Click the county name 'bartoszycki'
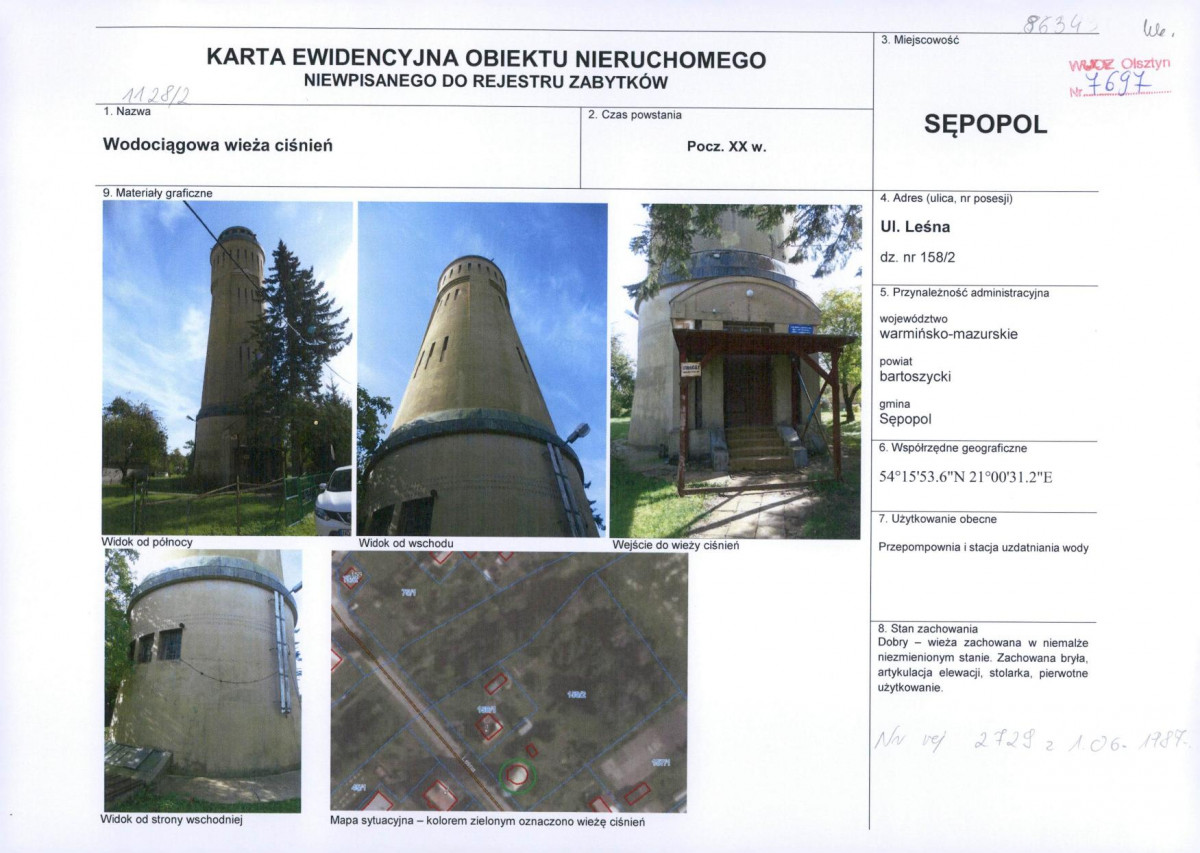This screenshot has width=1200, height=853. 915,377
